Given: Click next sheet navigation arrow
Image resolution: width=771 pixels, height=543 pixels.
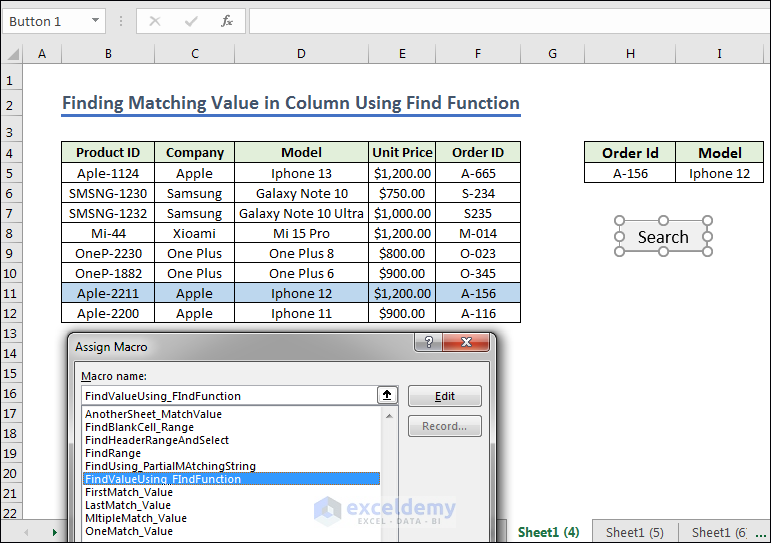Looking at the screenshot, I should tap(55, 532).
